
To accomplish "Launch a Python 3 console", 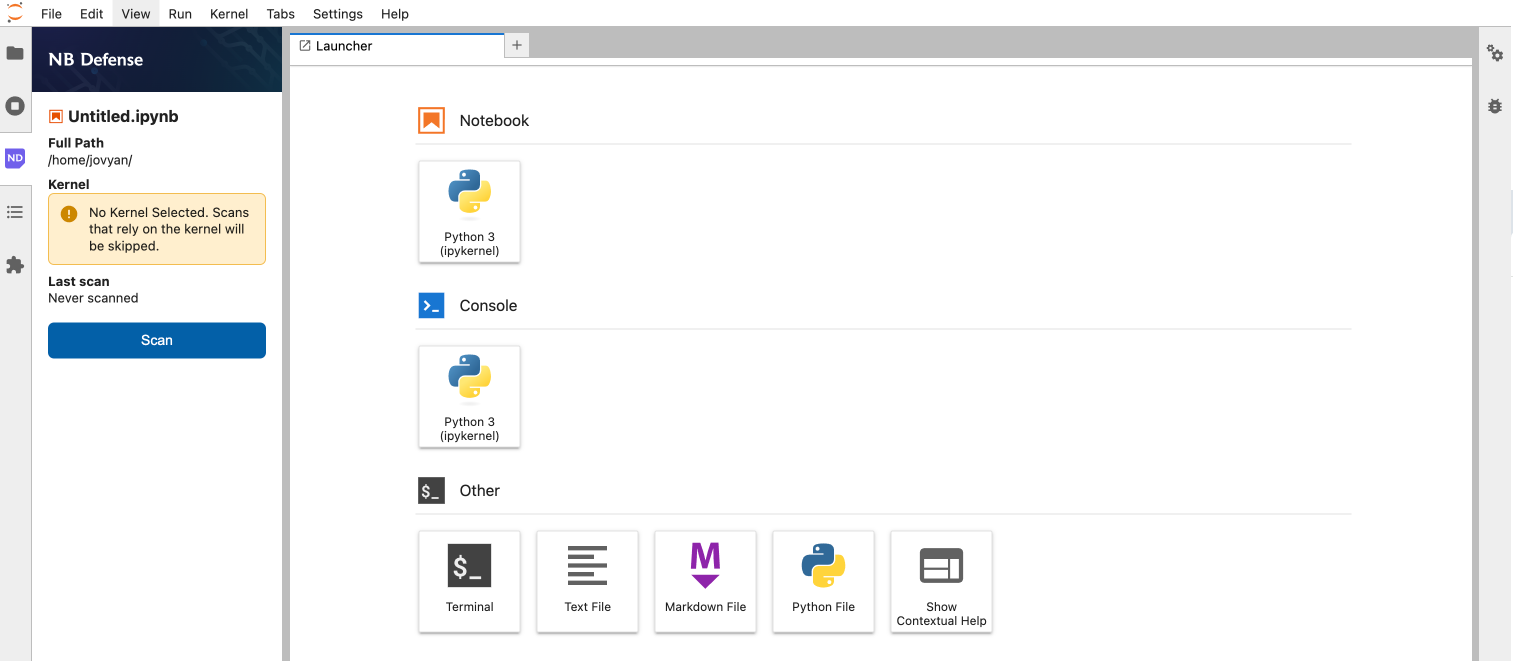I will [469, 396].
